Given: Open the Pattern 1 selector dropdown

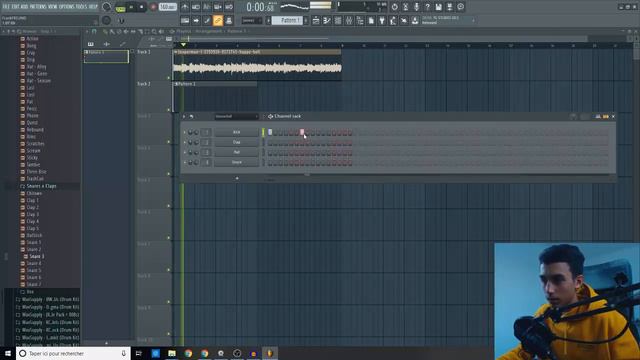Looking at the screenshot, I should 287,20.
